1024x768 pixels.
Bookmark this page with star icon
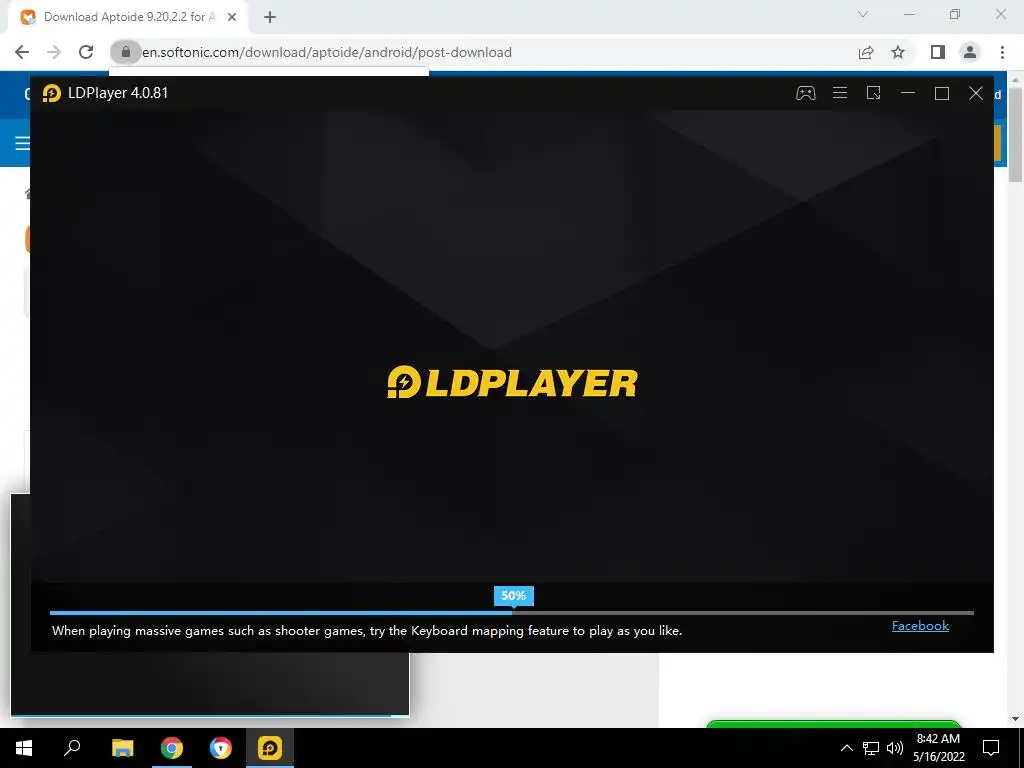[x=899, y=52]
